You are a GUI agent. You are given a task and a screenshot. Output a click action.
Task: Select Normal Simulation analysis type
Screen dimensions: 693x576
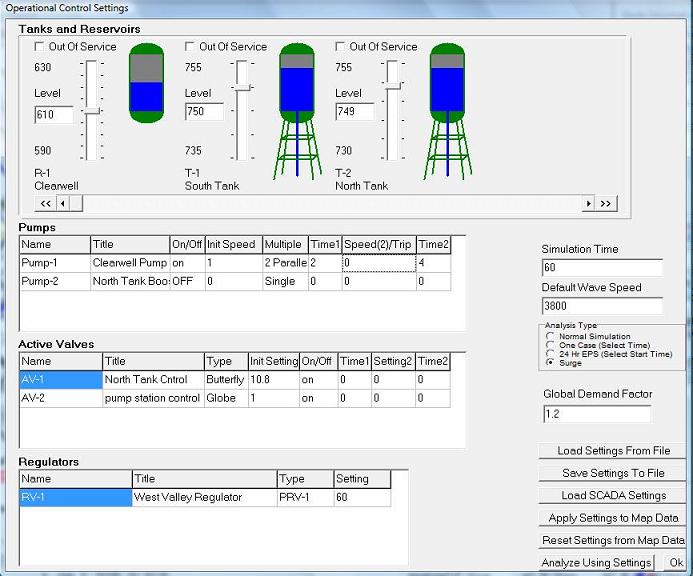550,336
